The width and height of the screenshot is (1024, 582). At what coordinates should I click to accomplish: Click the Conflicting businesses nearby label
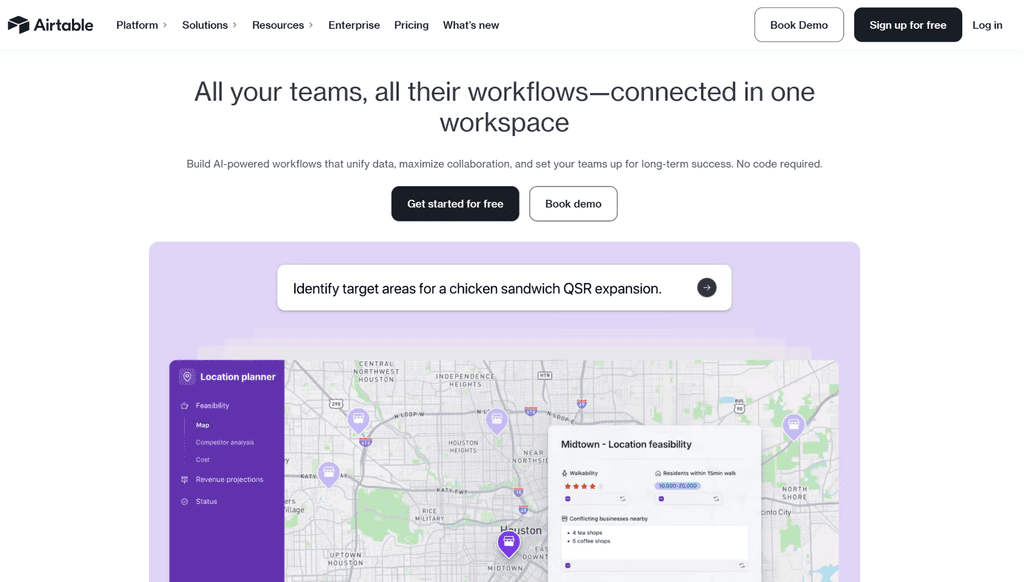pyautogui.click(x=608, y=519)
